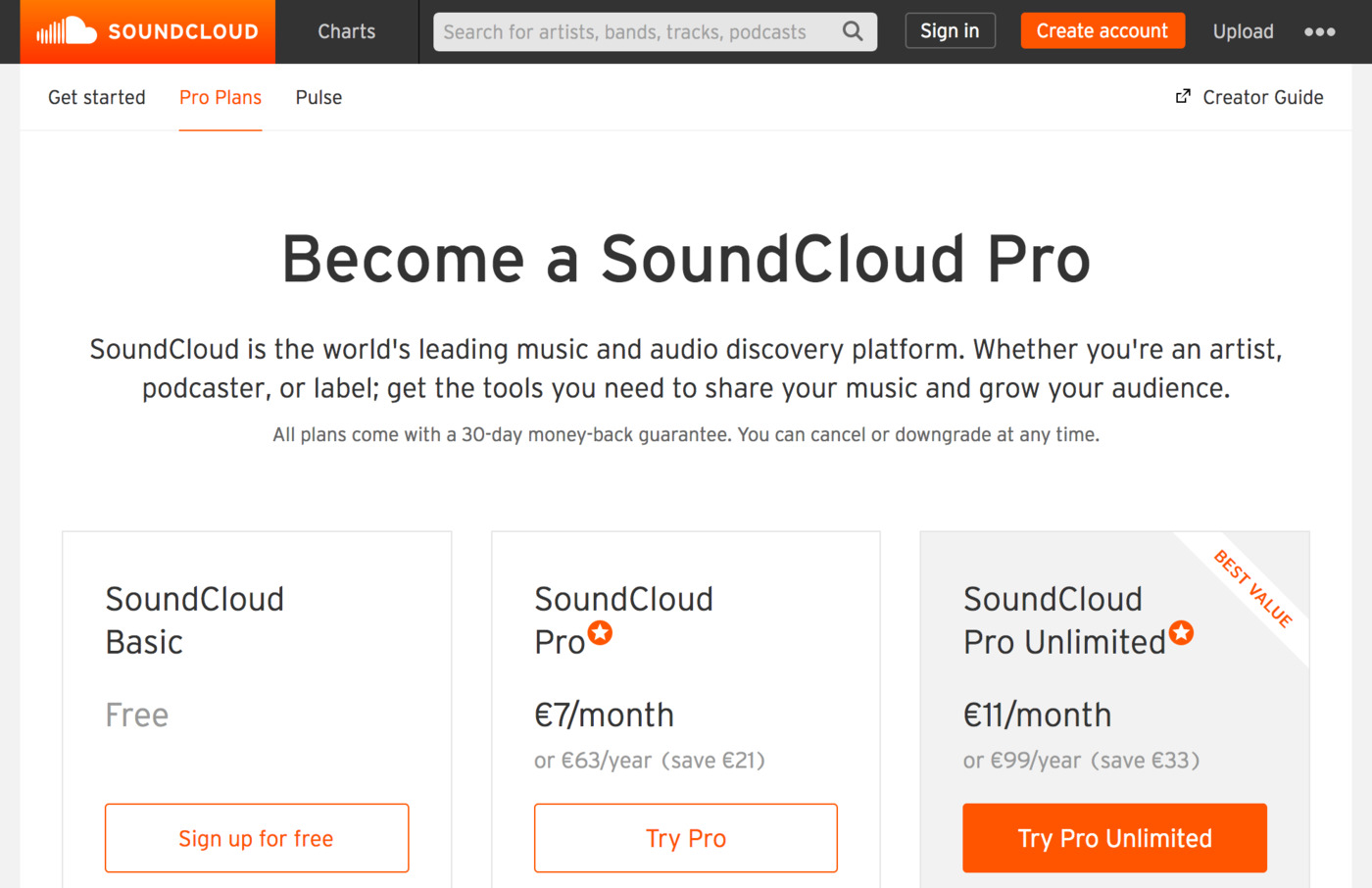Choose Try Pro Unlimited
1372x888 pixels.
coord(1114,838)
